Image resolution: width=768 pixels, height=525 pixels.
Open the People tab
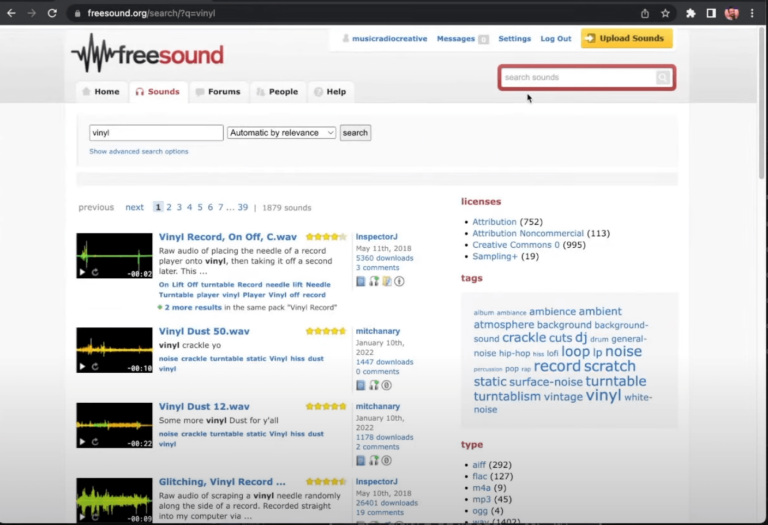[x=278, y=92]
